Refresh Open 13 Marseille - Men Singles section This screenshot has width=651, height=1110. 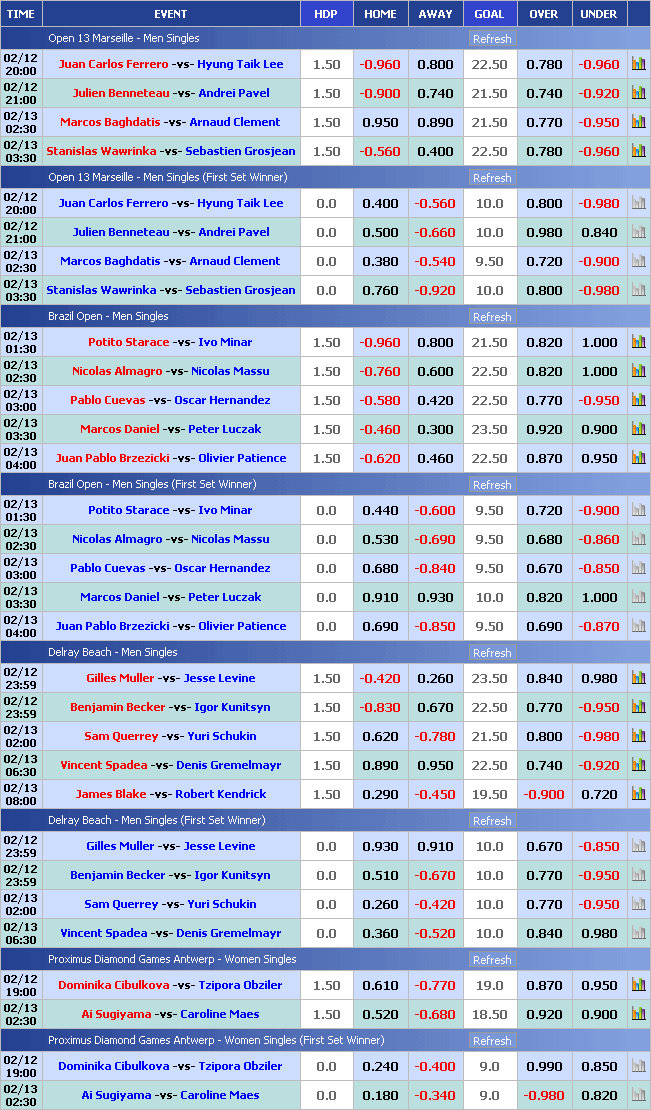pyautogui.click(x=491, y=39)
